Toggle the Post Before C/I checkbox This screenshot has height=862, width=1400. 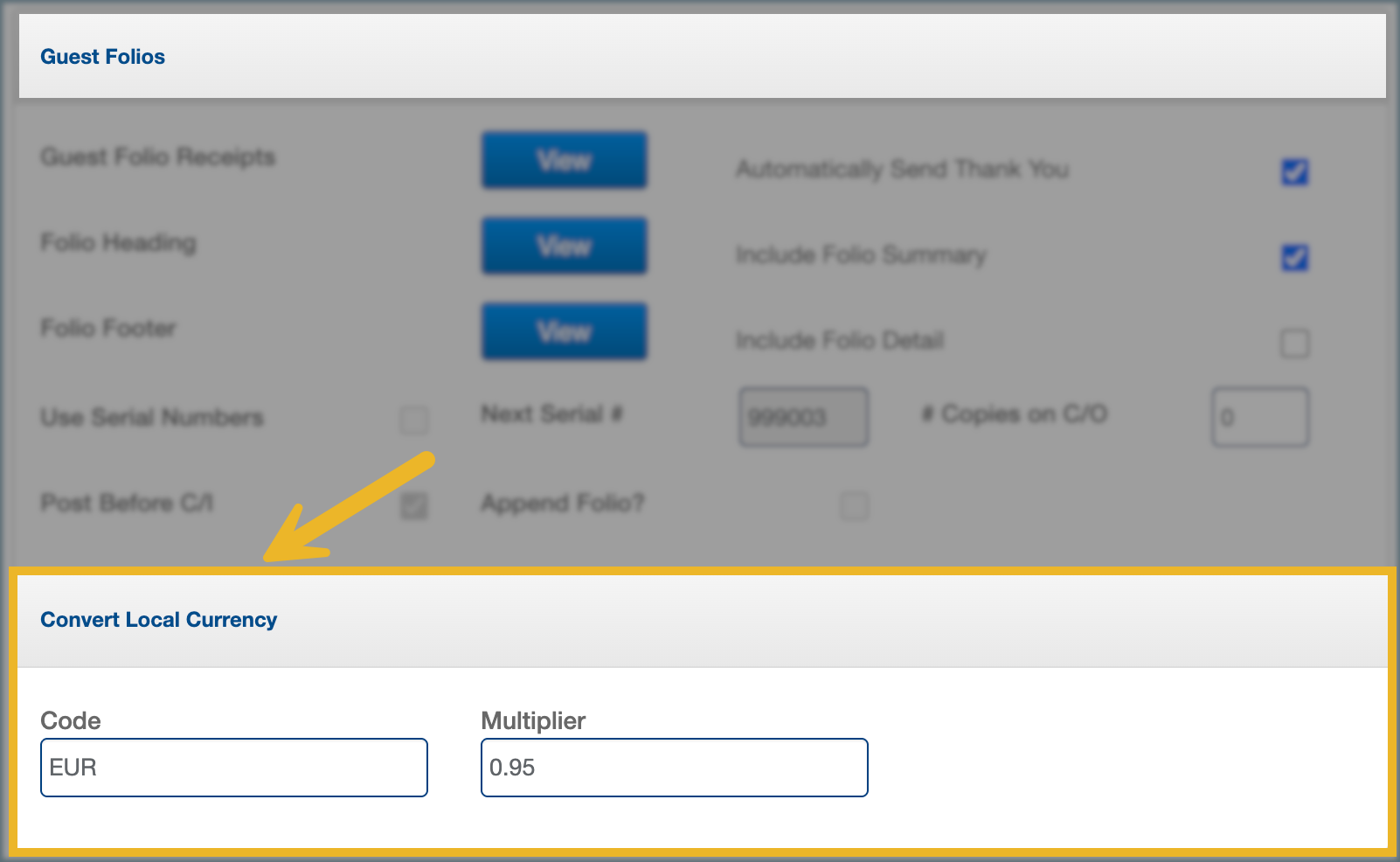[414, 505]
